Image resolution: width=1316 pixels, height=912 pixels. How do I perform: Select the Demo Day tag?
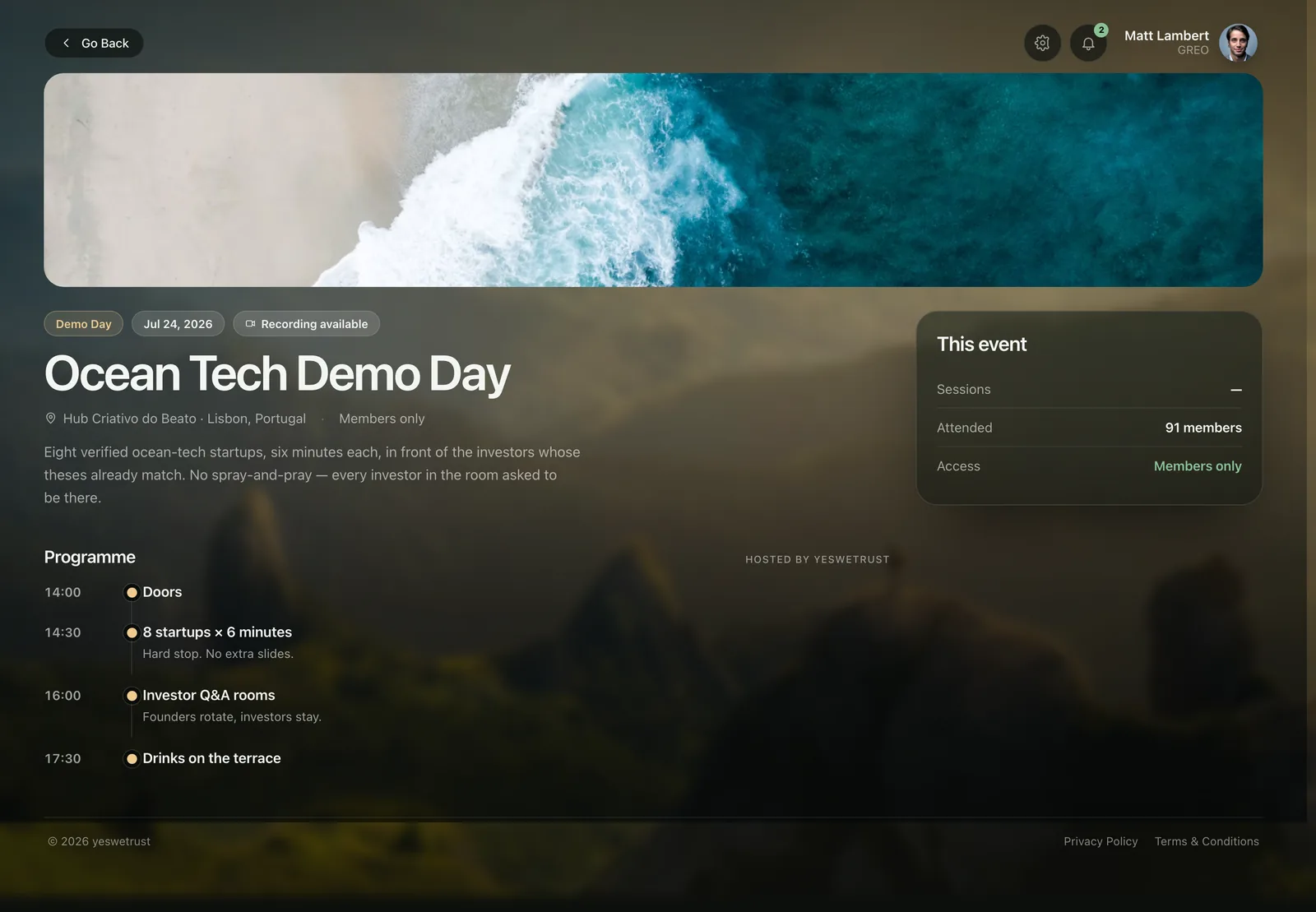pyautogui.click(x=83, y=324)
